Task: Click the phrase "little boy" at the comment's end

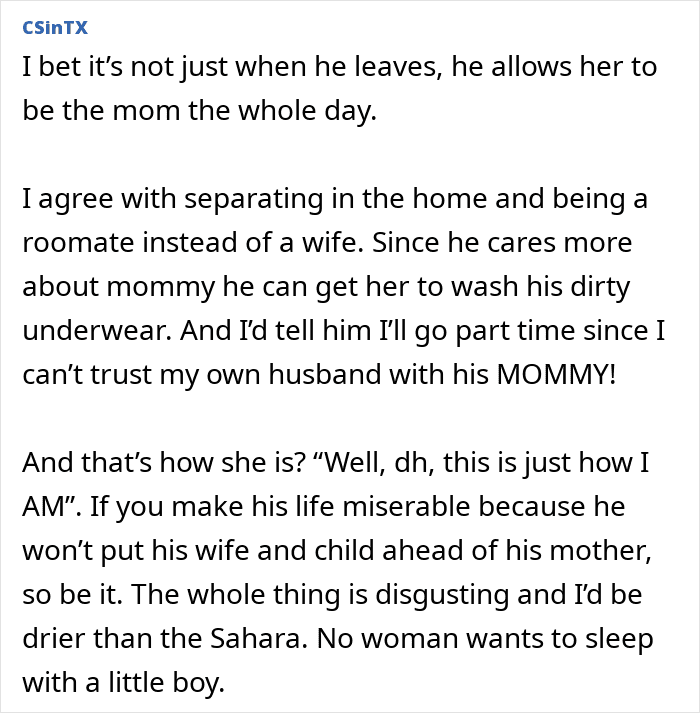Action: (166, 683)
